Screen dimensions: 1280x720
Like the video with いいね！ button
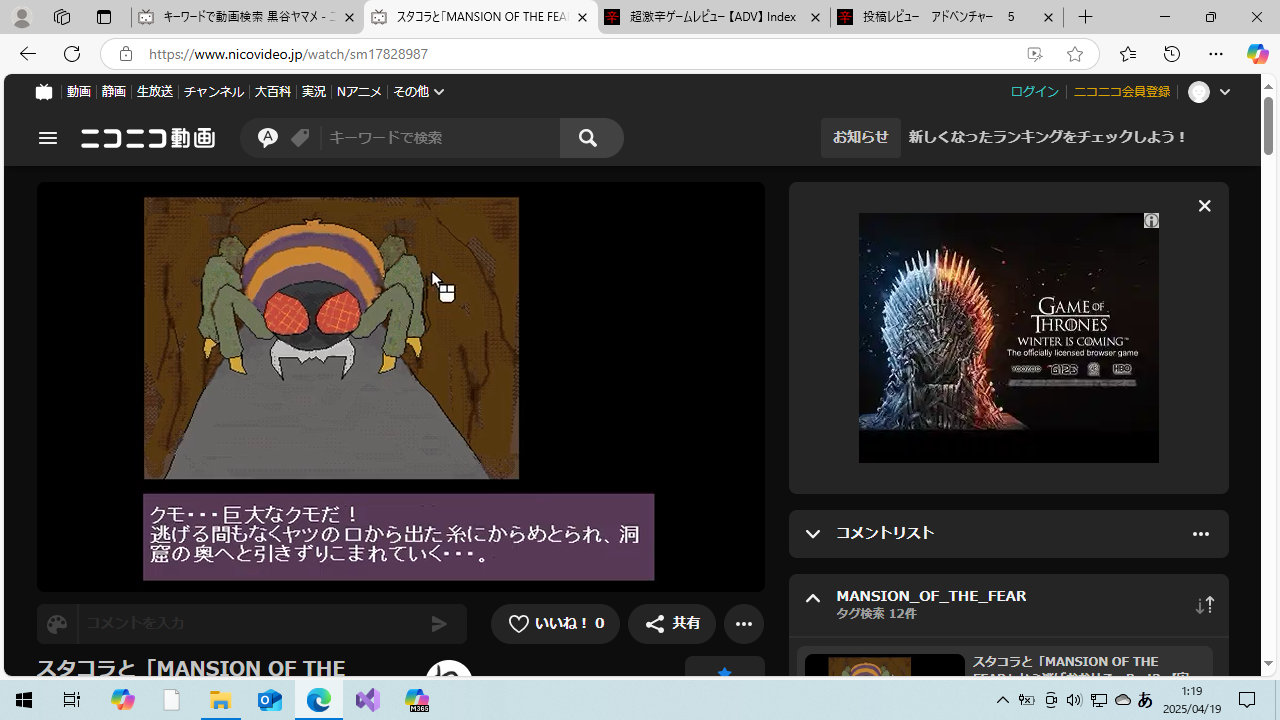(555, 624)
